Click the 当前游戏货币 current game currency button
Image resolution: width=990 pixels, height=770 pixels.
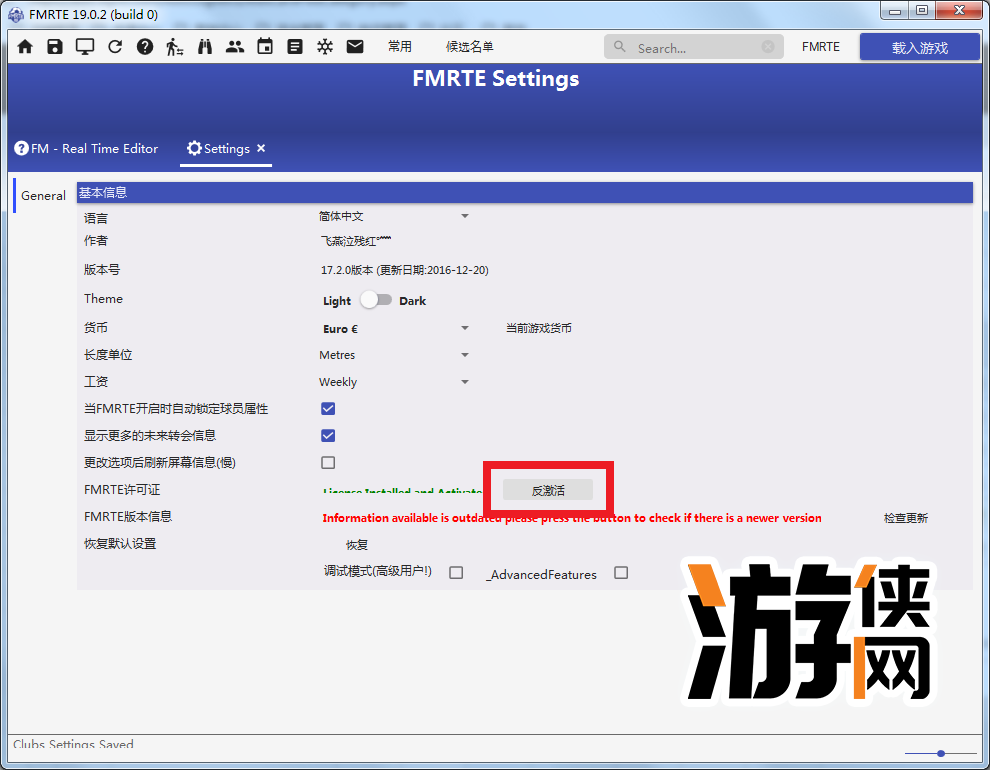[x=539, y=328]
